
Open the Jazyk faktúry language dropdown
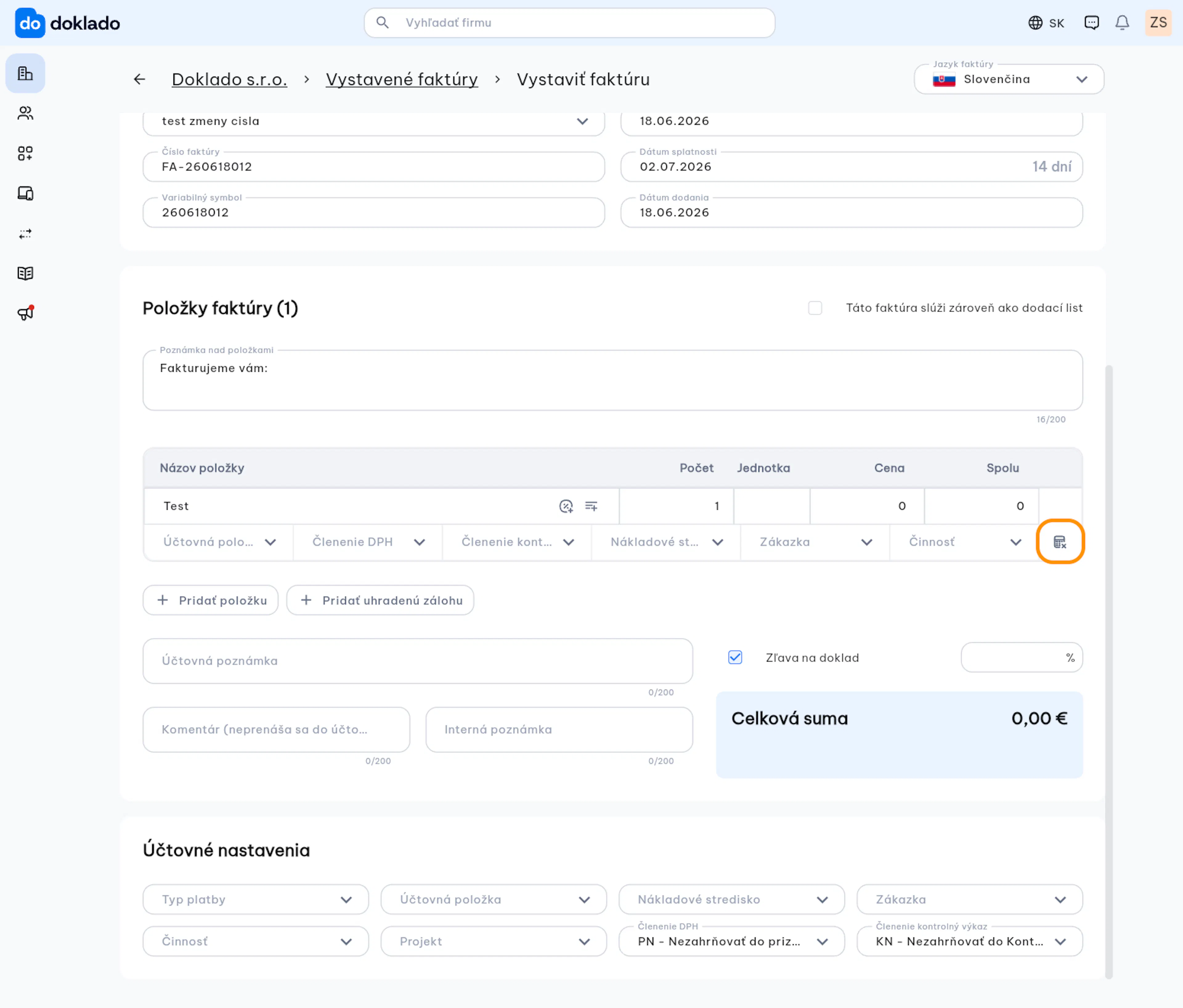pyautogui.click(x=1008, y=79)
